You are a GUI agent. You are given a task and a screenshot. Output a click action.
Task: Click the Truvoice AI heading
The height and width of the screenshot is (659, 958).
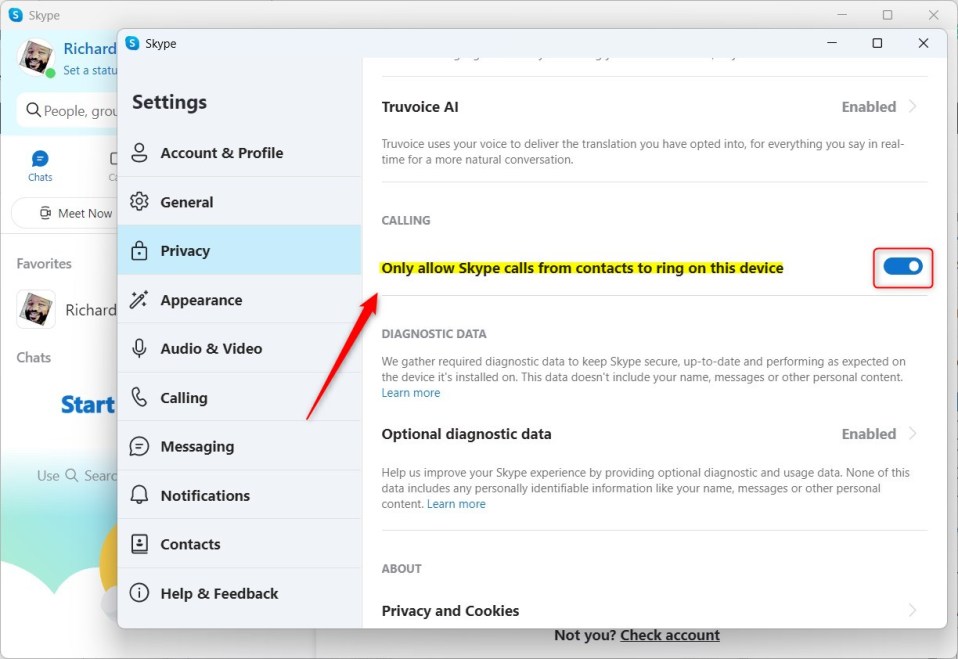point(420,107)
